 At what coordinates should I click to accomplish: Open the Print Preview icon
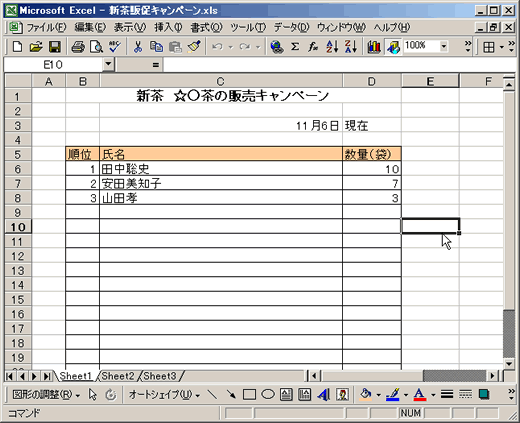click(x=96, y=47)
